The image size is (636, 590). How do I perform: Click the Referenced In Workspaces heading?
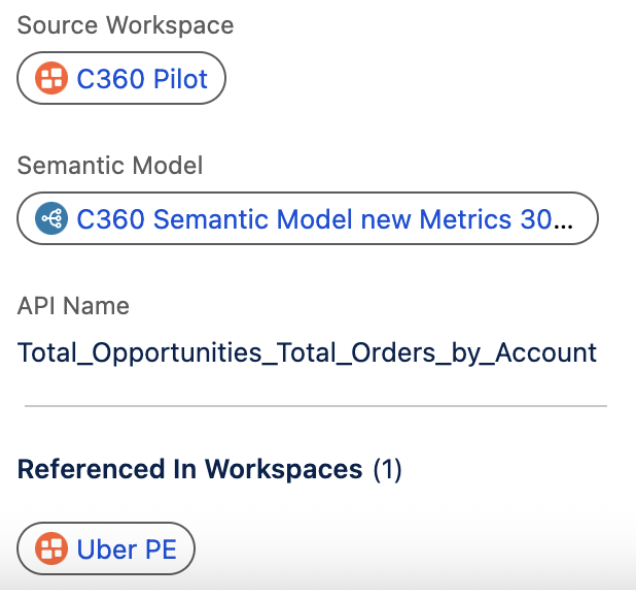click(x=190, y=469)
